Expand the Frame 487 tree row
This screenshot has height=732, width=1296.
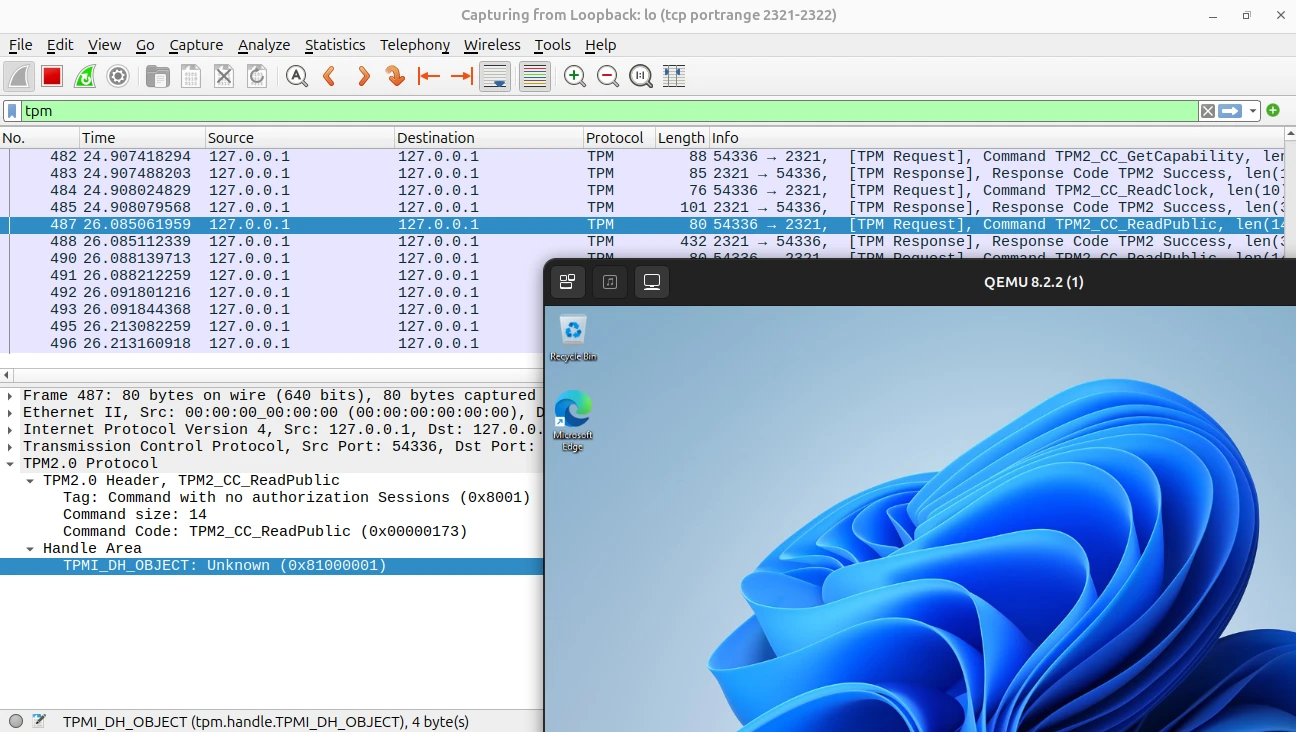point(10,396)
